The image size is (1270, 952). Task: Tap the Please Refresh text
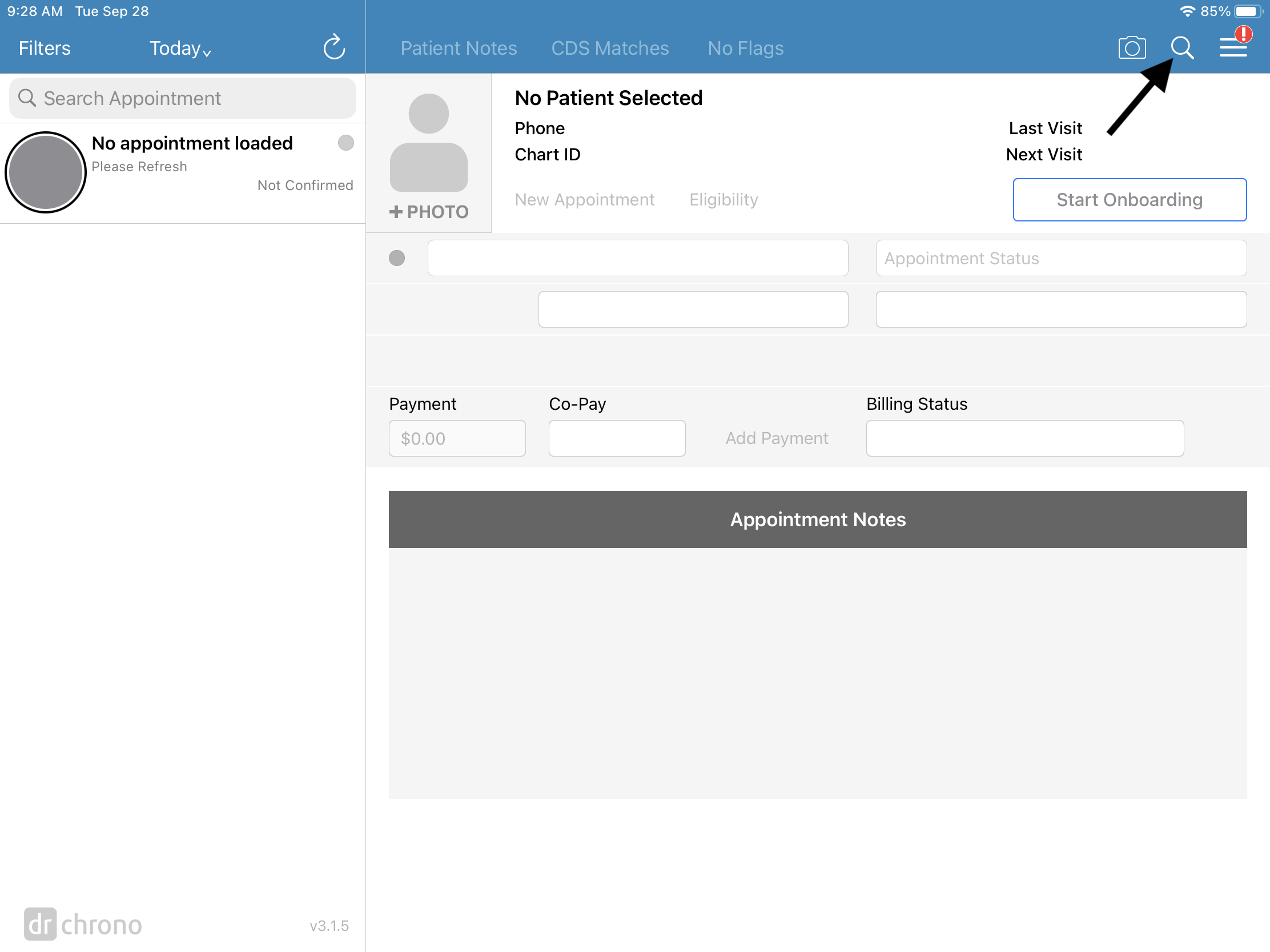point(139,167)
